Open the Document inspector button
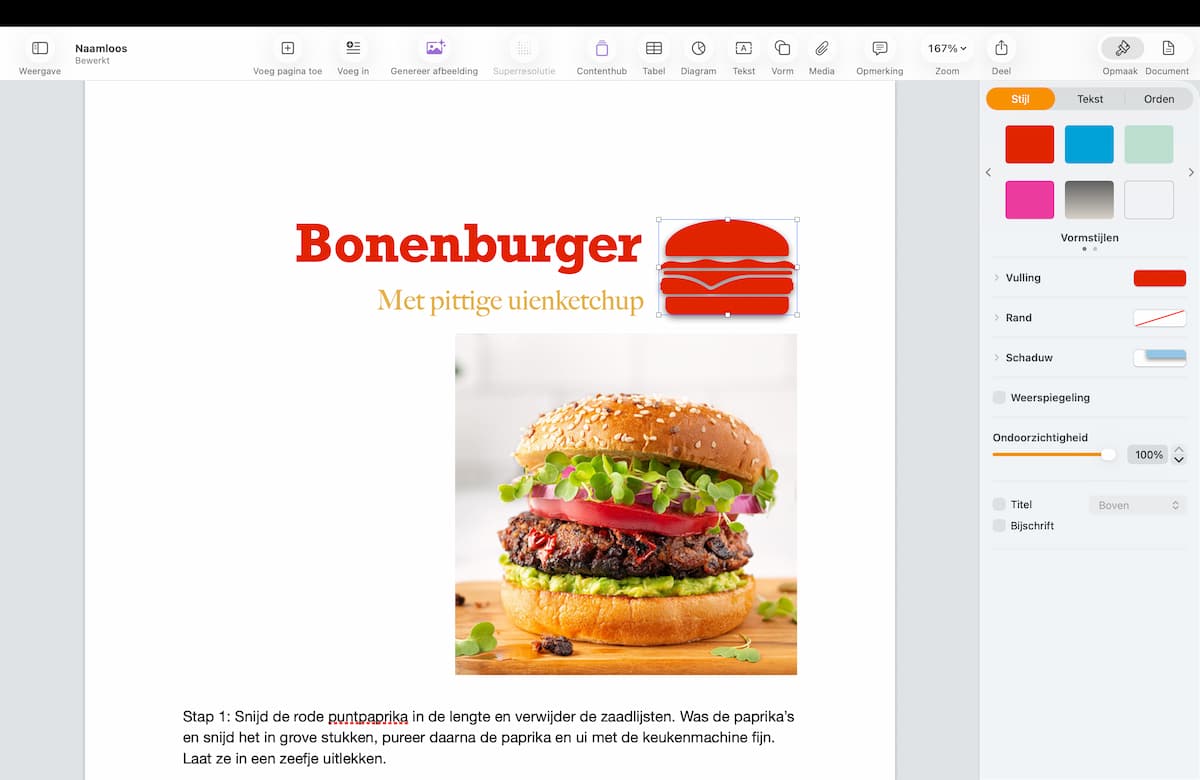This screenshot has height=780, width=1200. point(1167,48)
